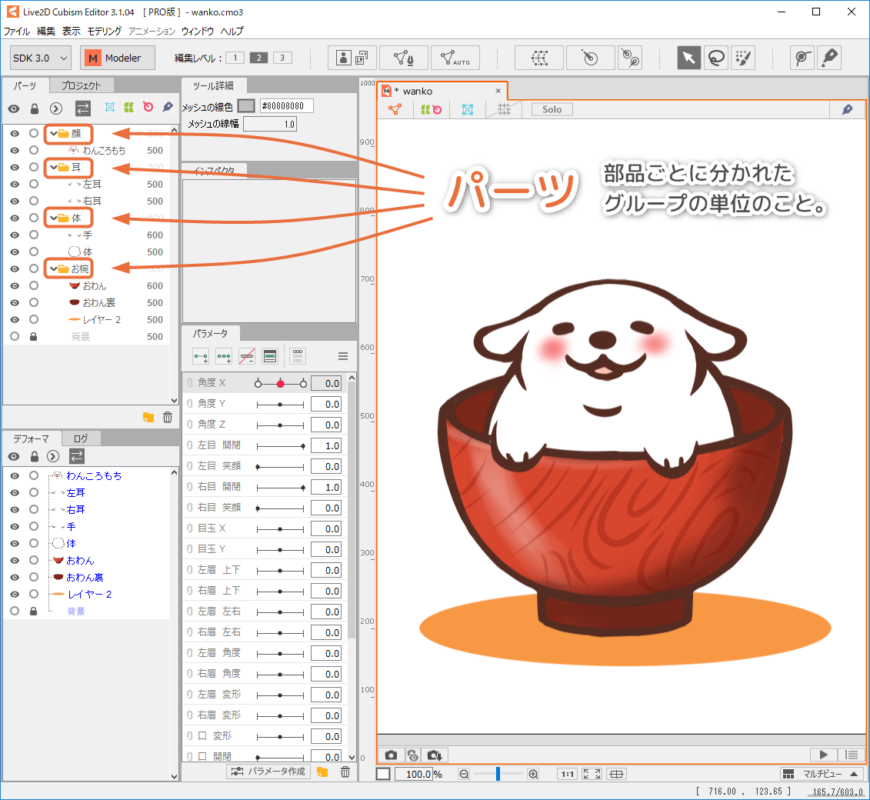870x800 pixels.
Task: Toggle visibility of レイヤー 2 part
Action: pyautogui.click(x=14, y=320)
